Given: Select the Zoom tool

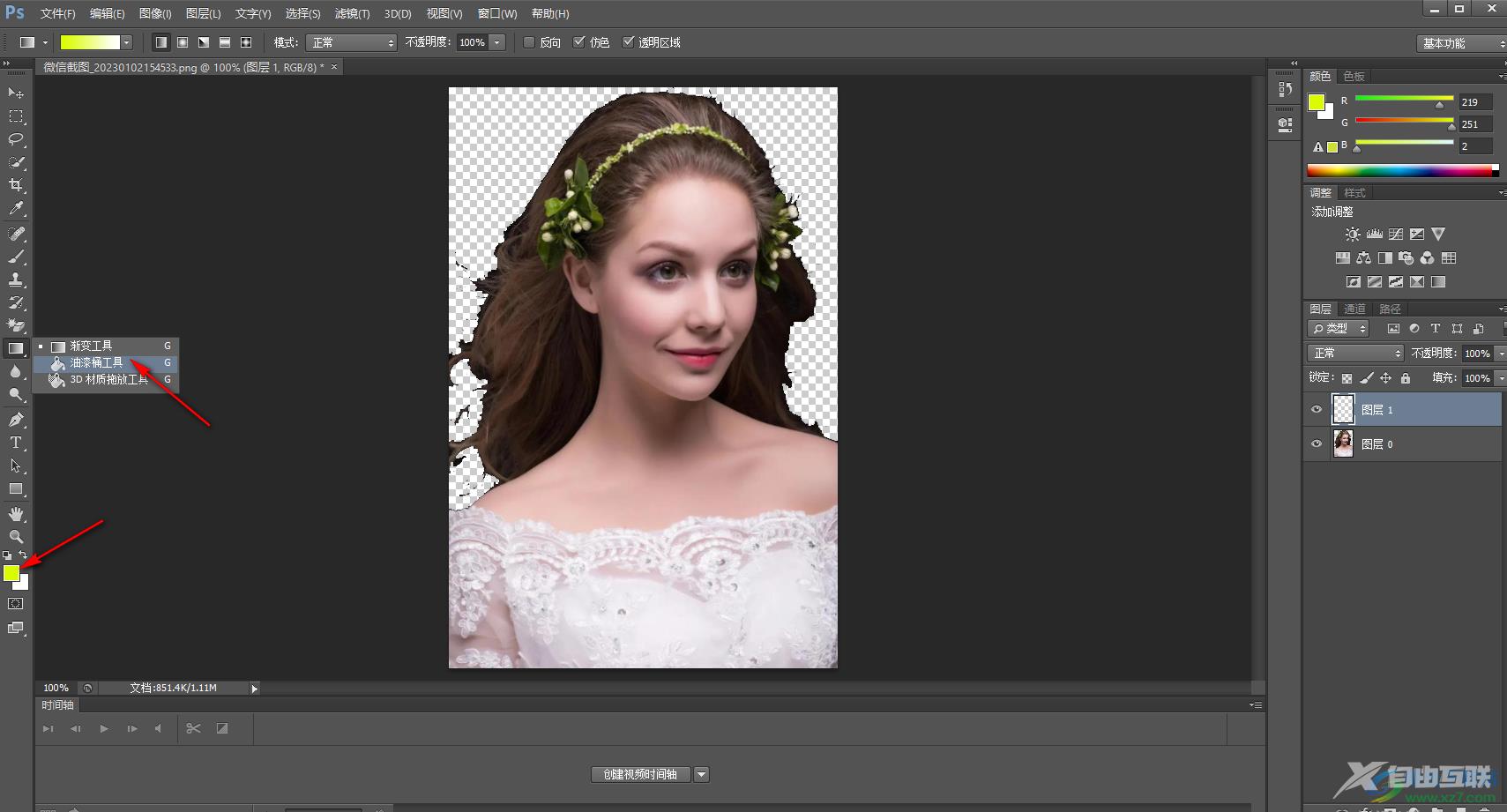Looking at the screenshot, I should [x=16, y=537].
